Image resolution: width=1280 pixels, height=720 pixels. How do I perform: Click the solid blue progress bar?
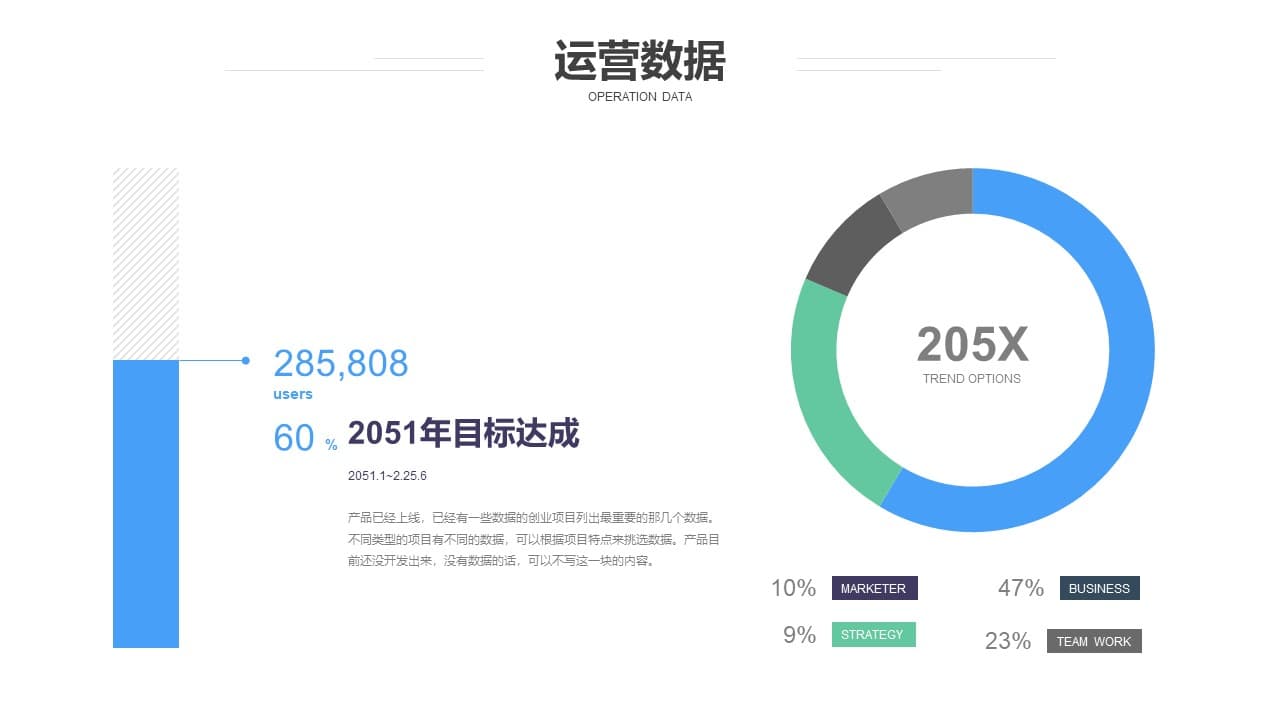pos(146,504)
